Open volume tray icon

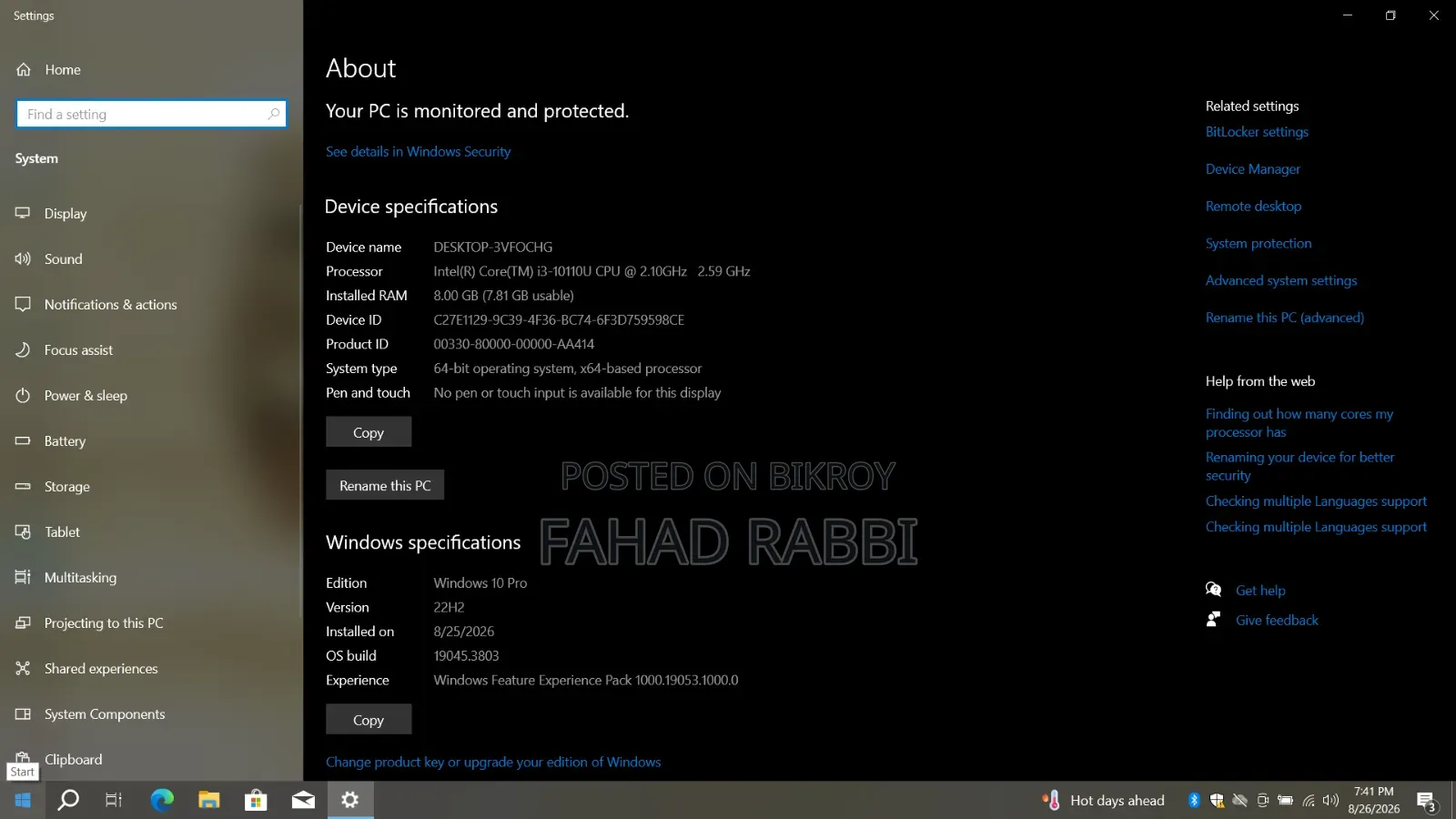pyautogui.click(x=1331, y=800)
